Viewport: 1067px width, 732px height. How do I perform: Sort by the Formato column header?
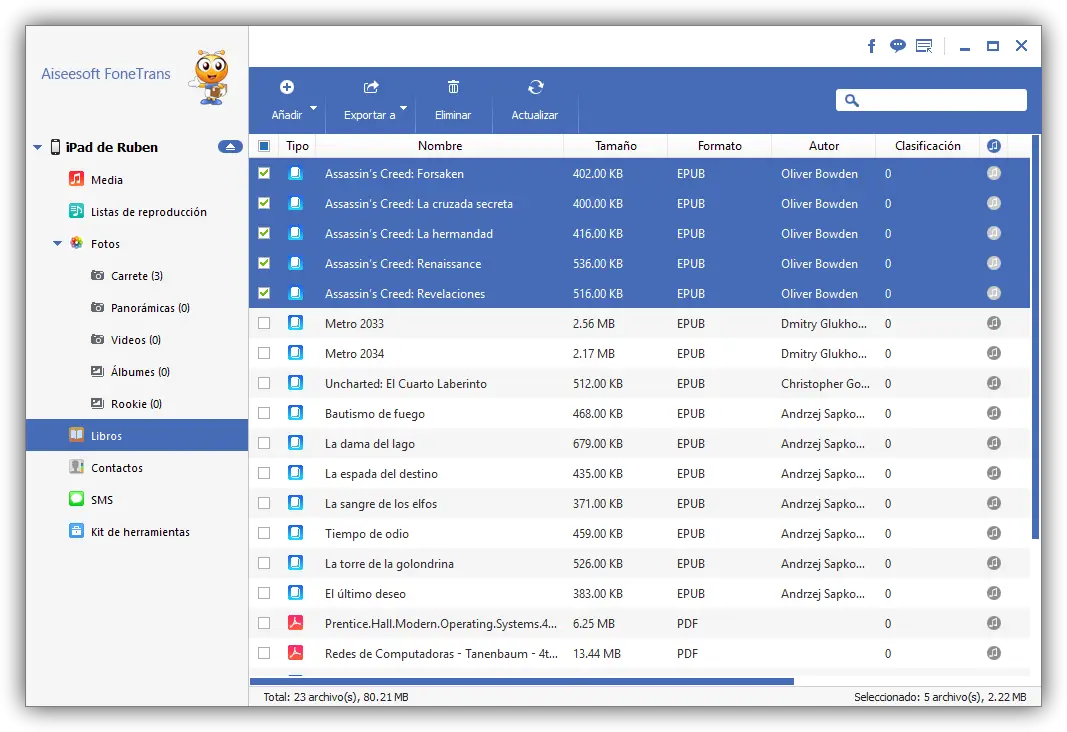(x=719, y=146)
